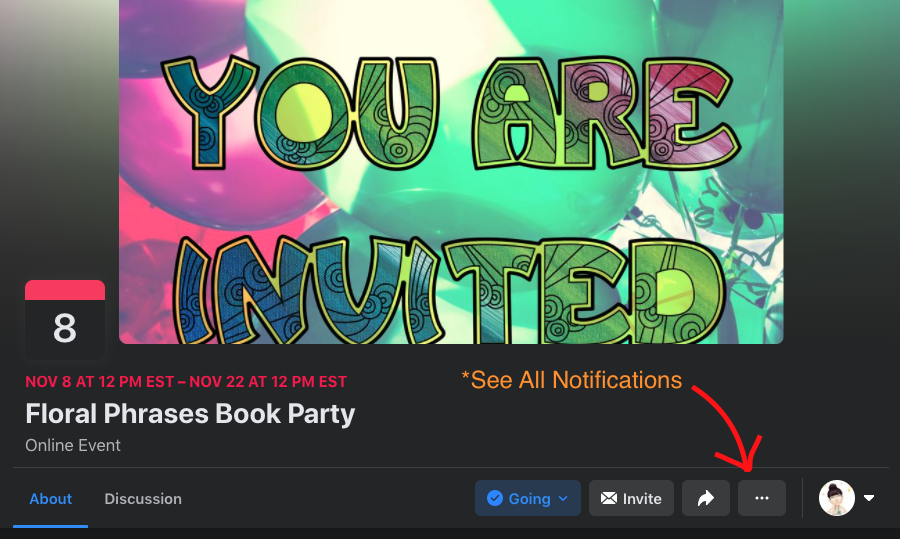The height and width of the screenshot is (539, 900).
Task: Click the Online Event label
Action: click(73, 445)
